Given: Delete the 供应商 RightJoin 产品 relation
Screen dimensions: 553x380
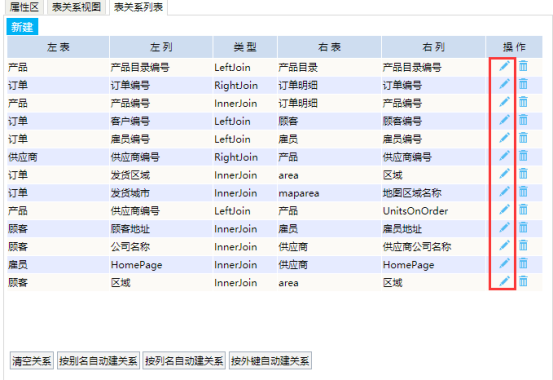Looking at the screenshot, I should click(x=523, y=156).
